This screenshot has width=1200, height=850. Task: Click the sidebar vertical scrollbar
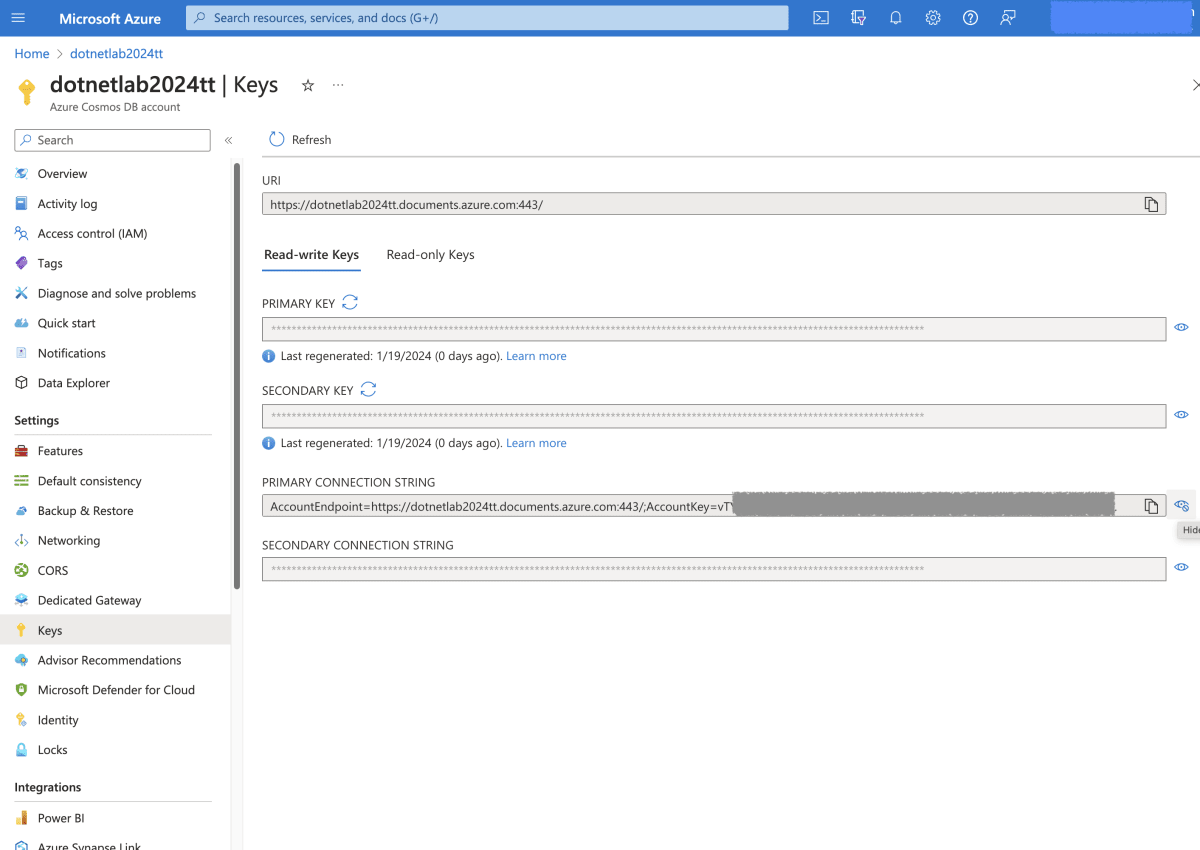(x=237, y=375)
